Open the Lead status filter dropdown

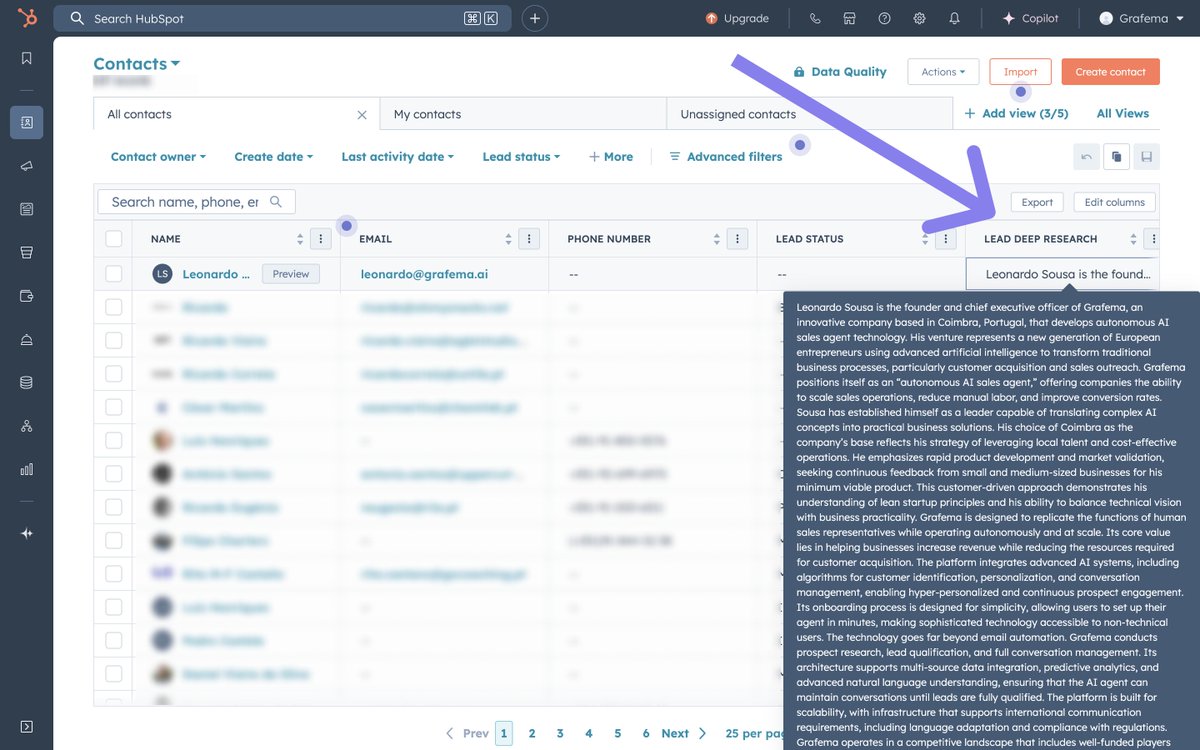point(521,157)
